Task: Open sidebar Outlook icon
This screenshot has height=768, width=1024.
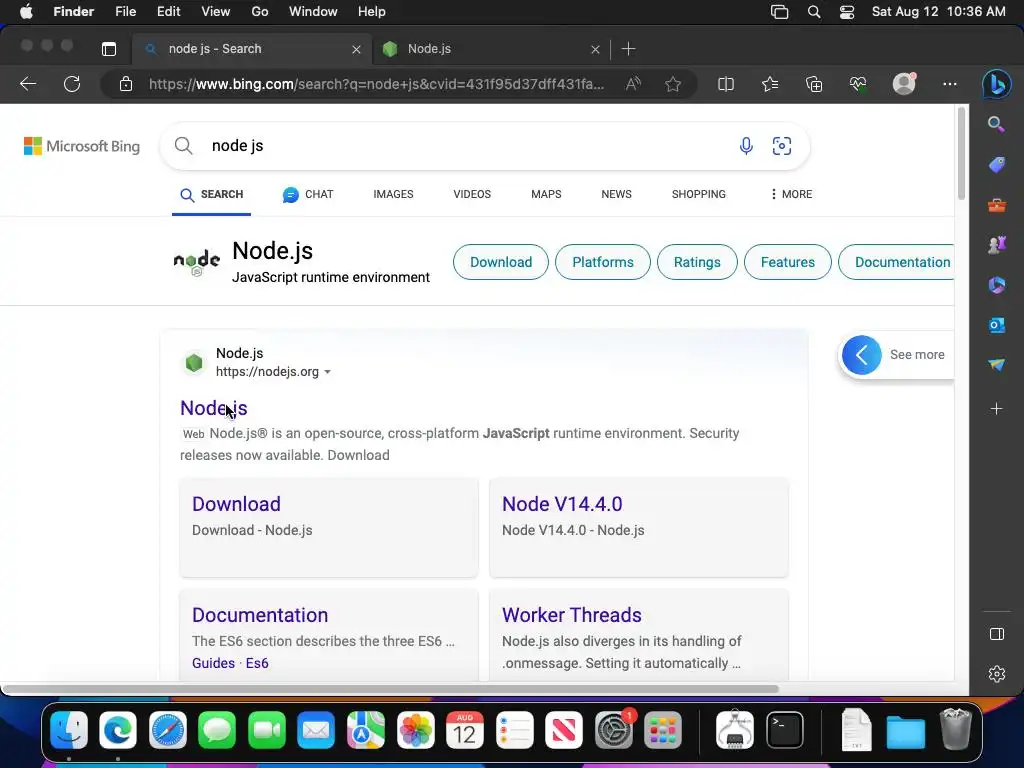Action: tap(997, 325)
